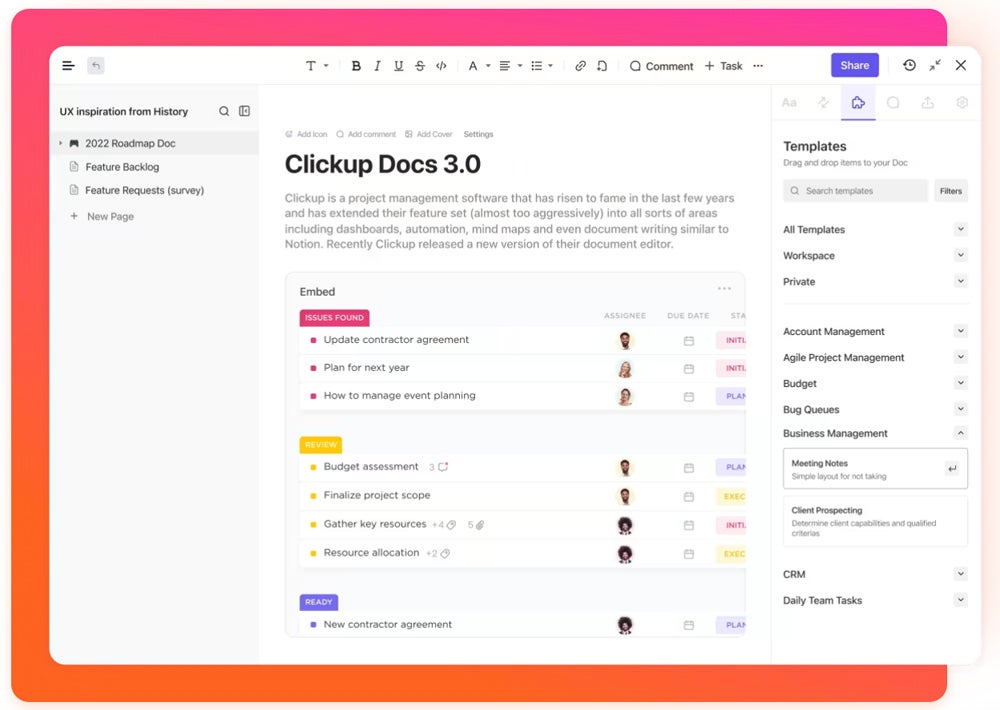The image size is (1000, 710).
Task: Click the Comment toolbar button
Action: point(661,66)
